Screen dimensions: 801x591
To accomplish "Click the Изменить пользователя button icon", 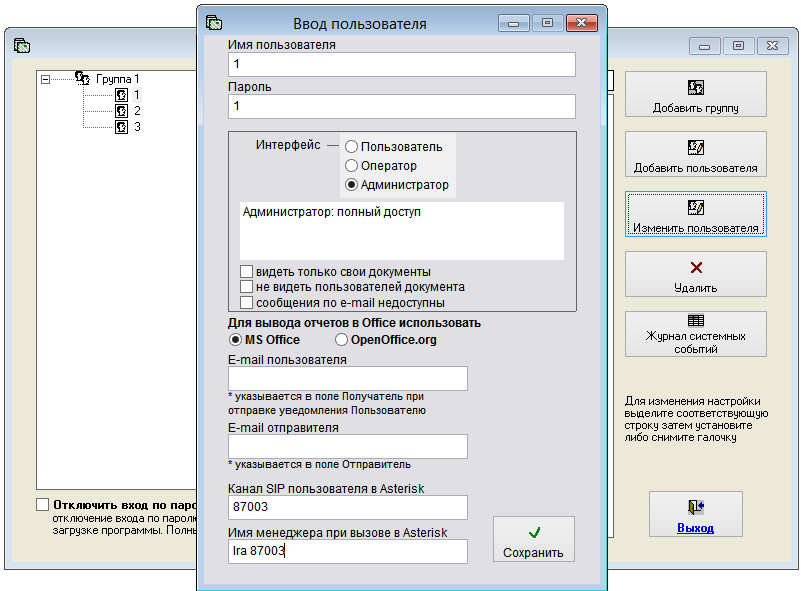I will (695, 207).
